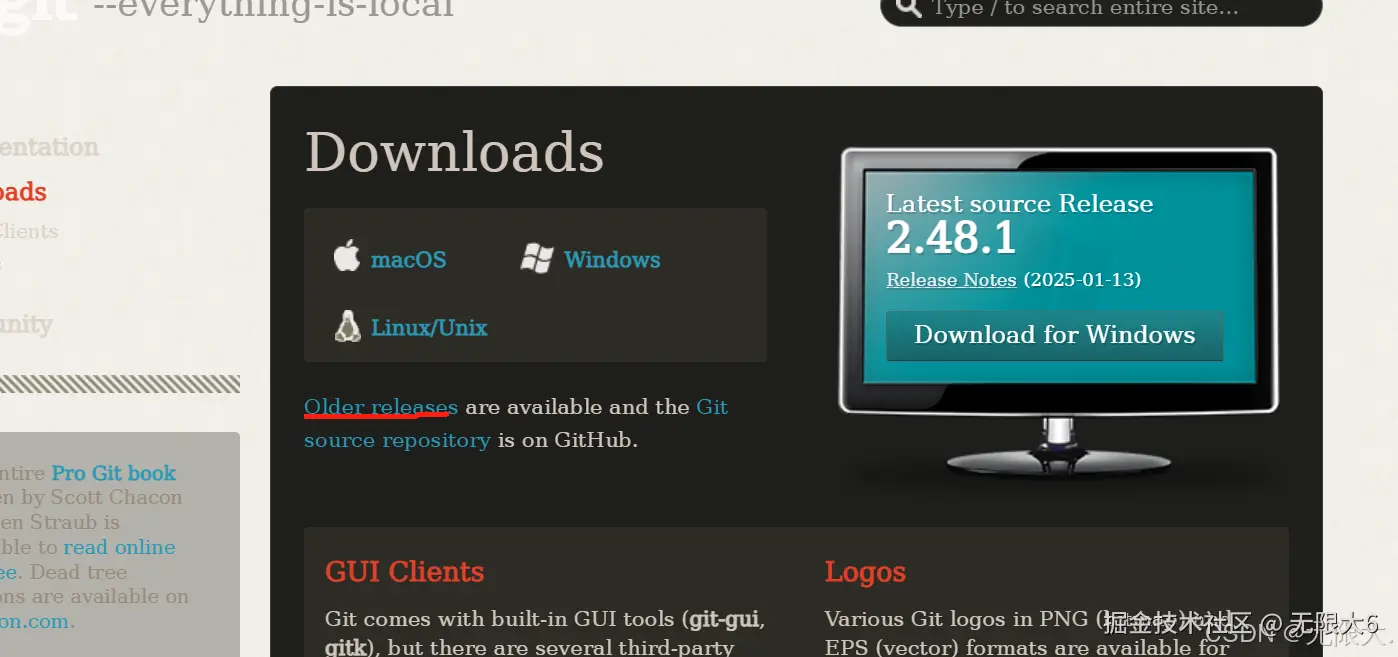Click the Downloads page heading
This screenshot has height=657, width=1398.
click(454, 152)
